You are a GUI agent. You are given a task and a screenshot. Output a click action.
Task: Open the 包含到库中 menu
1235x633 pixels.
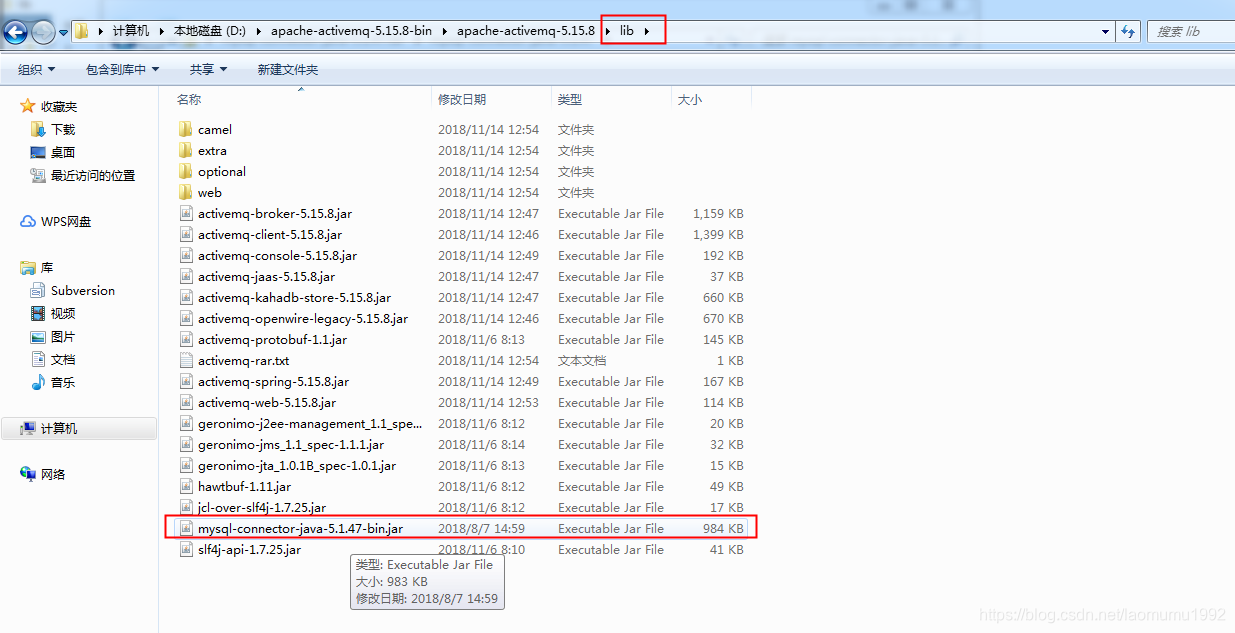[122, 69]
